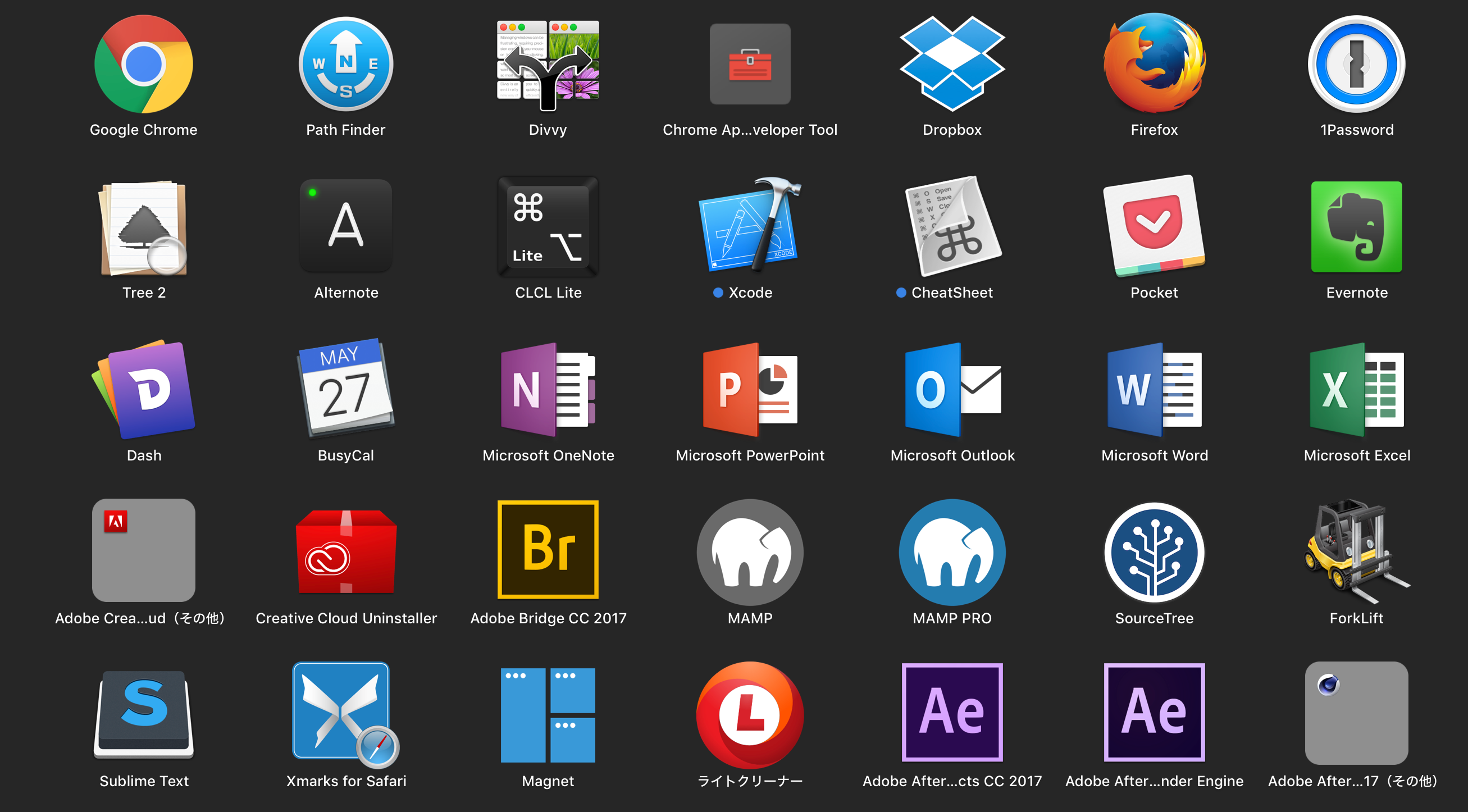Click the "Google Chrome" label text
Image resolution: width=1468 pixels, height=812 pixels.
[144, 129]
